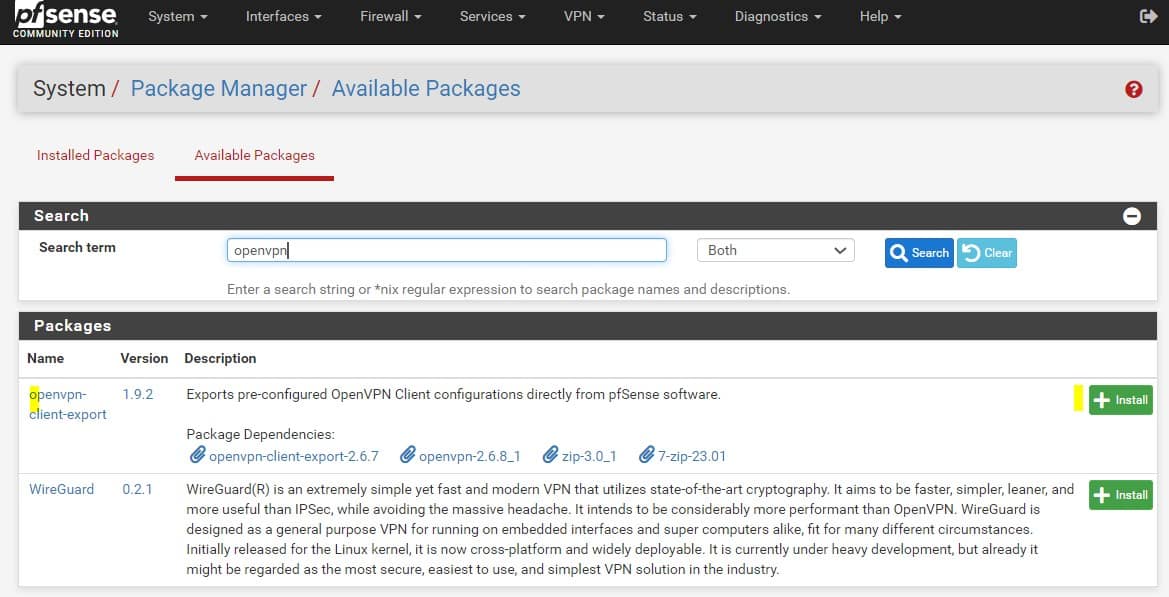Image resolution: width=1169 pixels, height=597 pixels.
Task: Click the 'Enter a search string' hint text
Action: coord(508,289)
